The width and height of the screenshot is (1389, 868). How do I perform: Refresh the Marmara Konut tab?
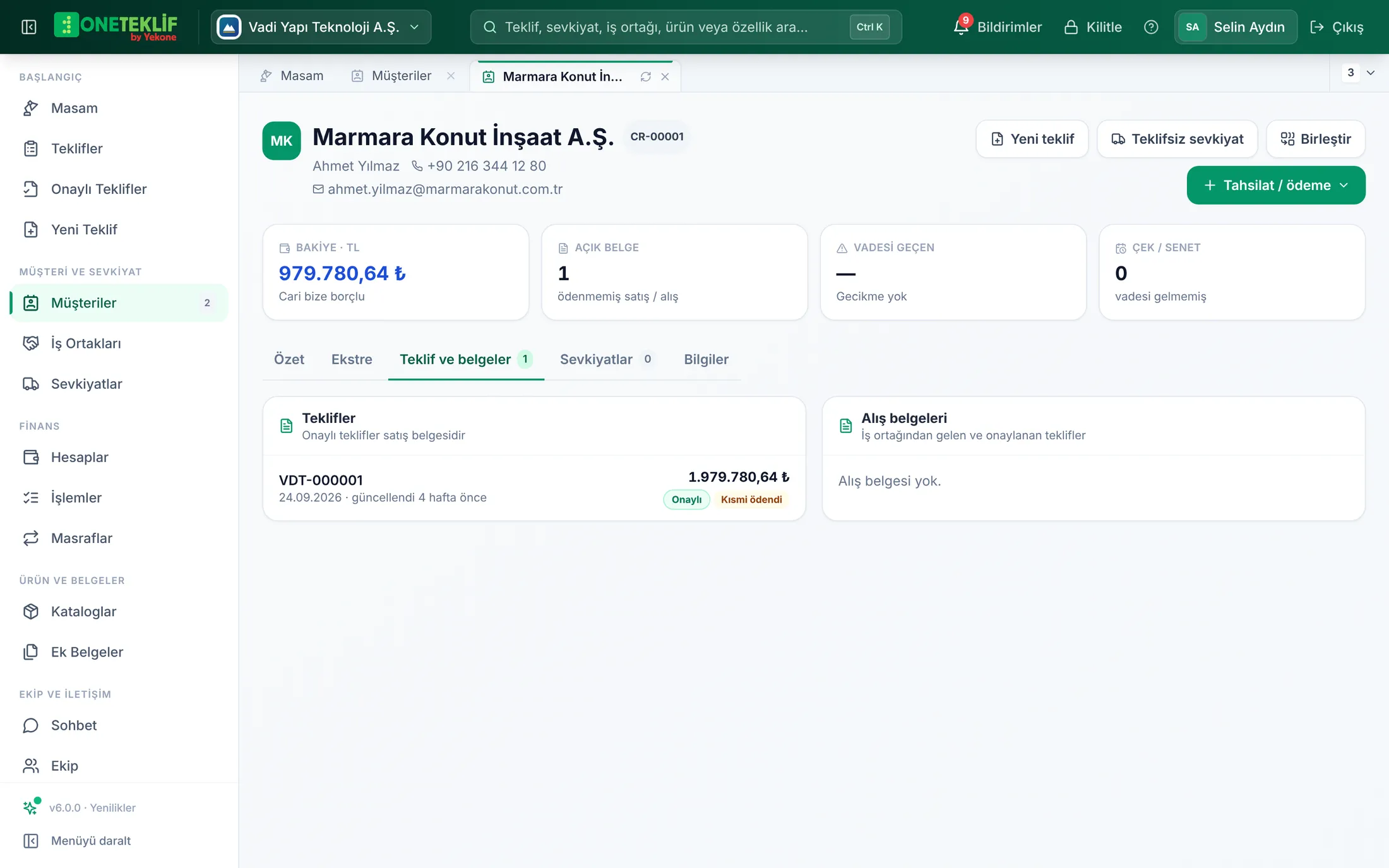pyautogui.click(x=645, y=77)
